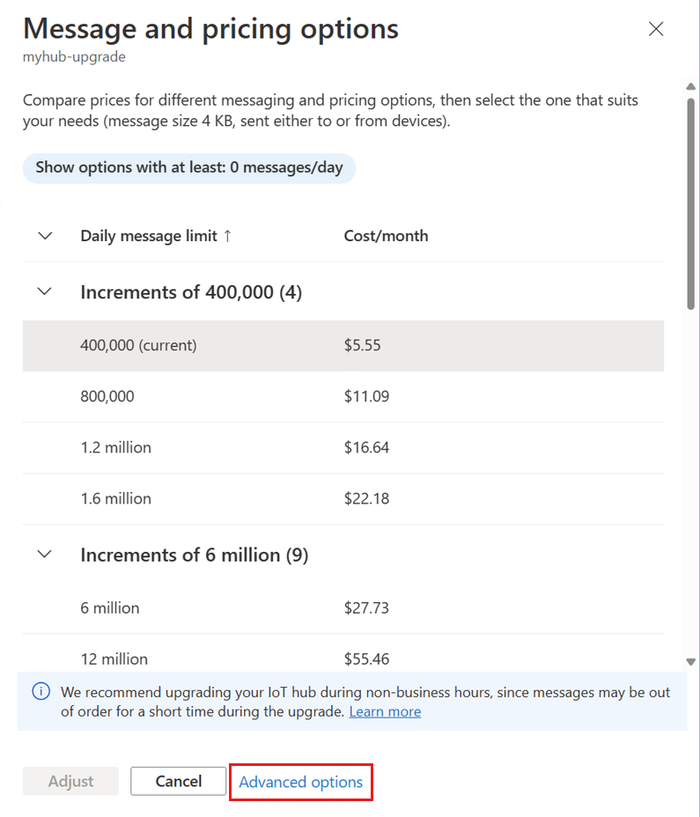Collapse all groups using header chevron
Viewport: 700px width, 817px height.
(44, 237)
